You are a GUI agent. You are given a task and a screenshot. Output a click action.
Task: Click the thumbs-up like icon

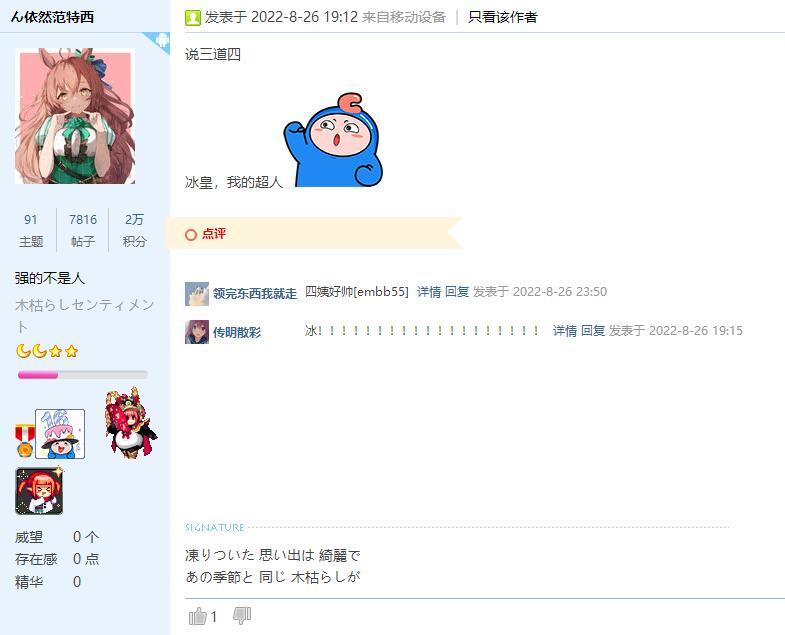[x=198, y=616]
